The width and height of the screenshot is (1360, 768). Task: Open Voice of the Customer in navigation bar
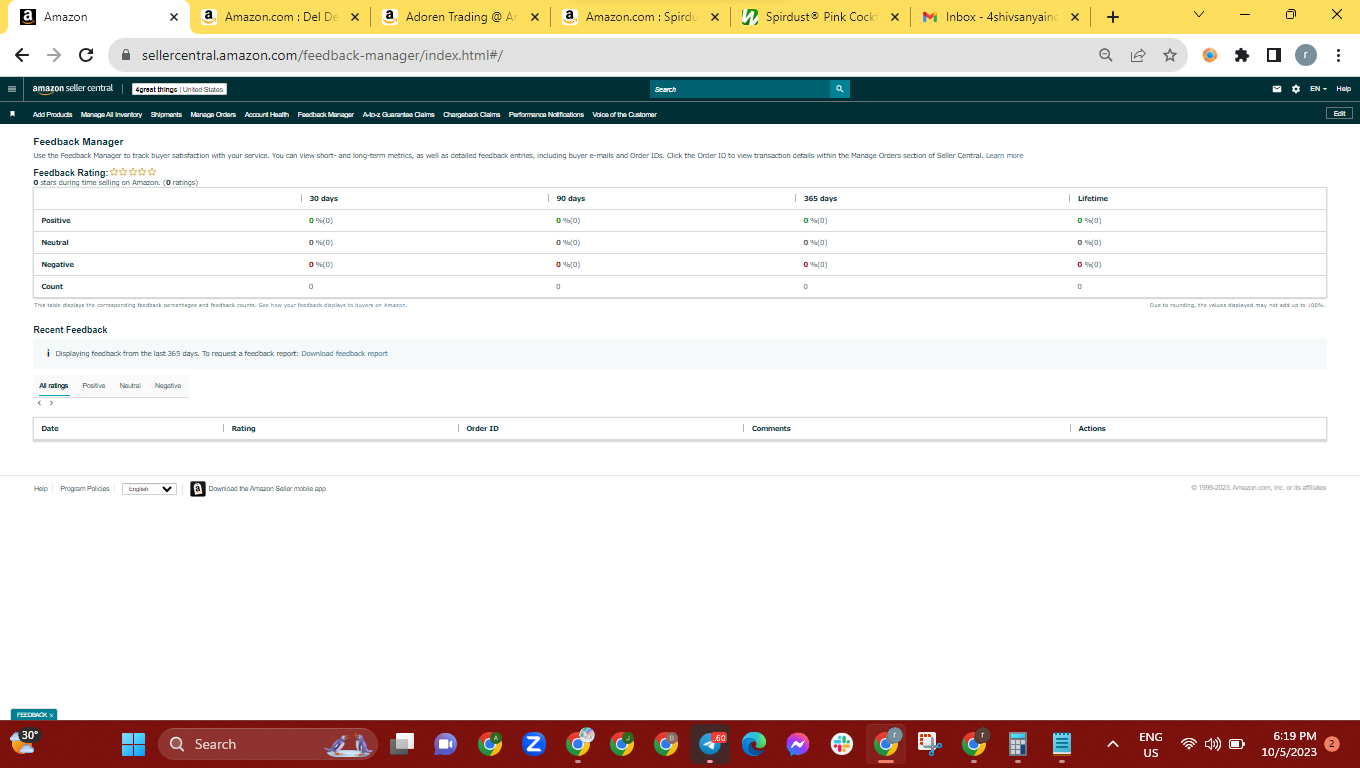point(625,115)
